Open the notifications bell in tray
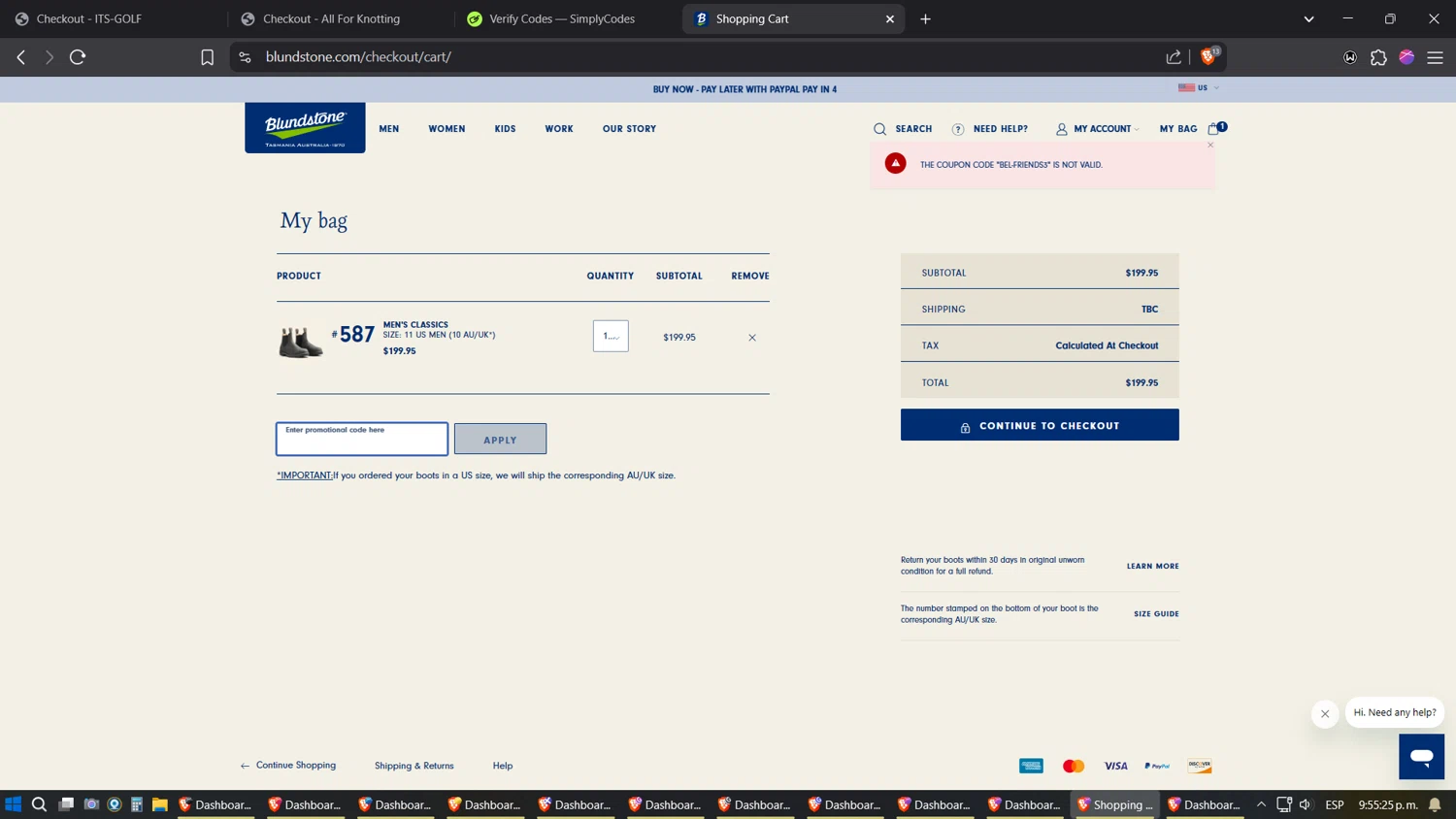 pyautogui.click(x=1435, y=804)
